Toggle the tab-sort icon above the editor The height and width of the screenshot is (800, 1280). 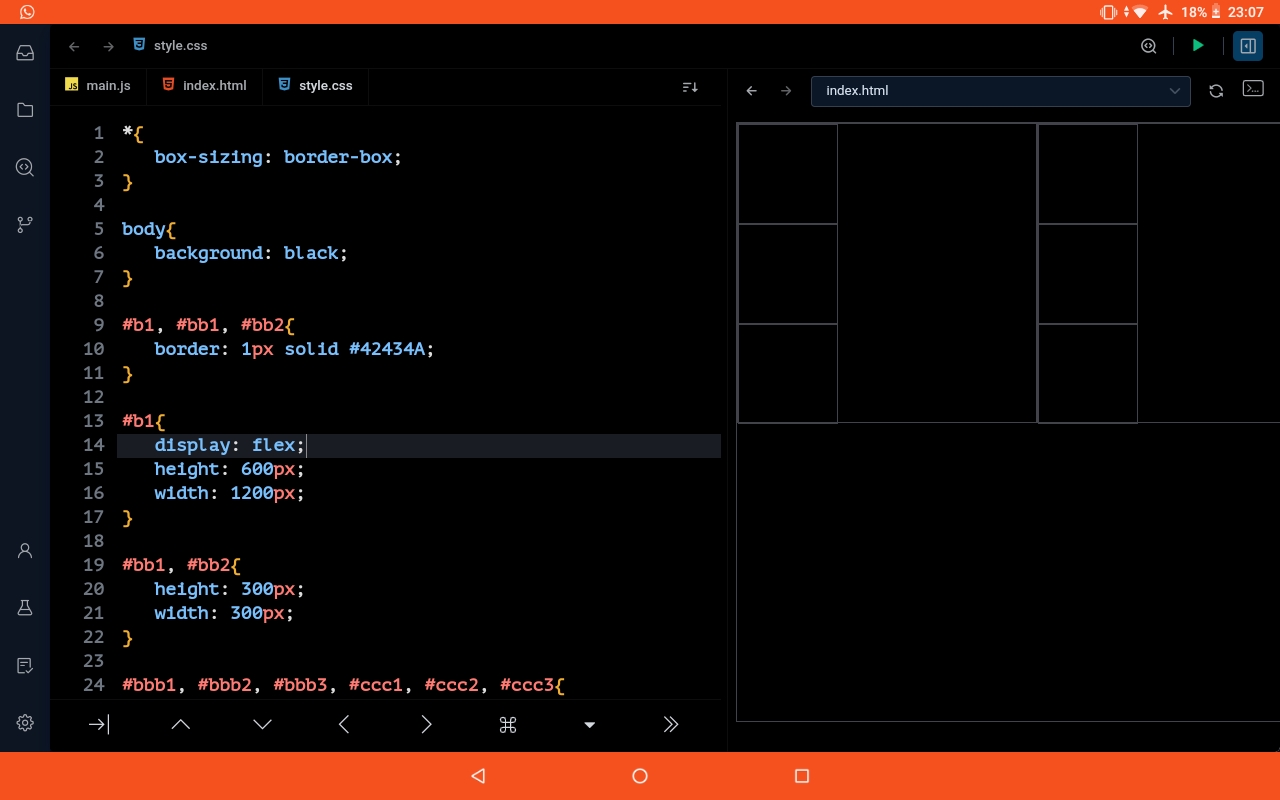click(689, 87)
